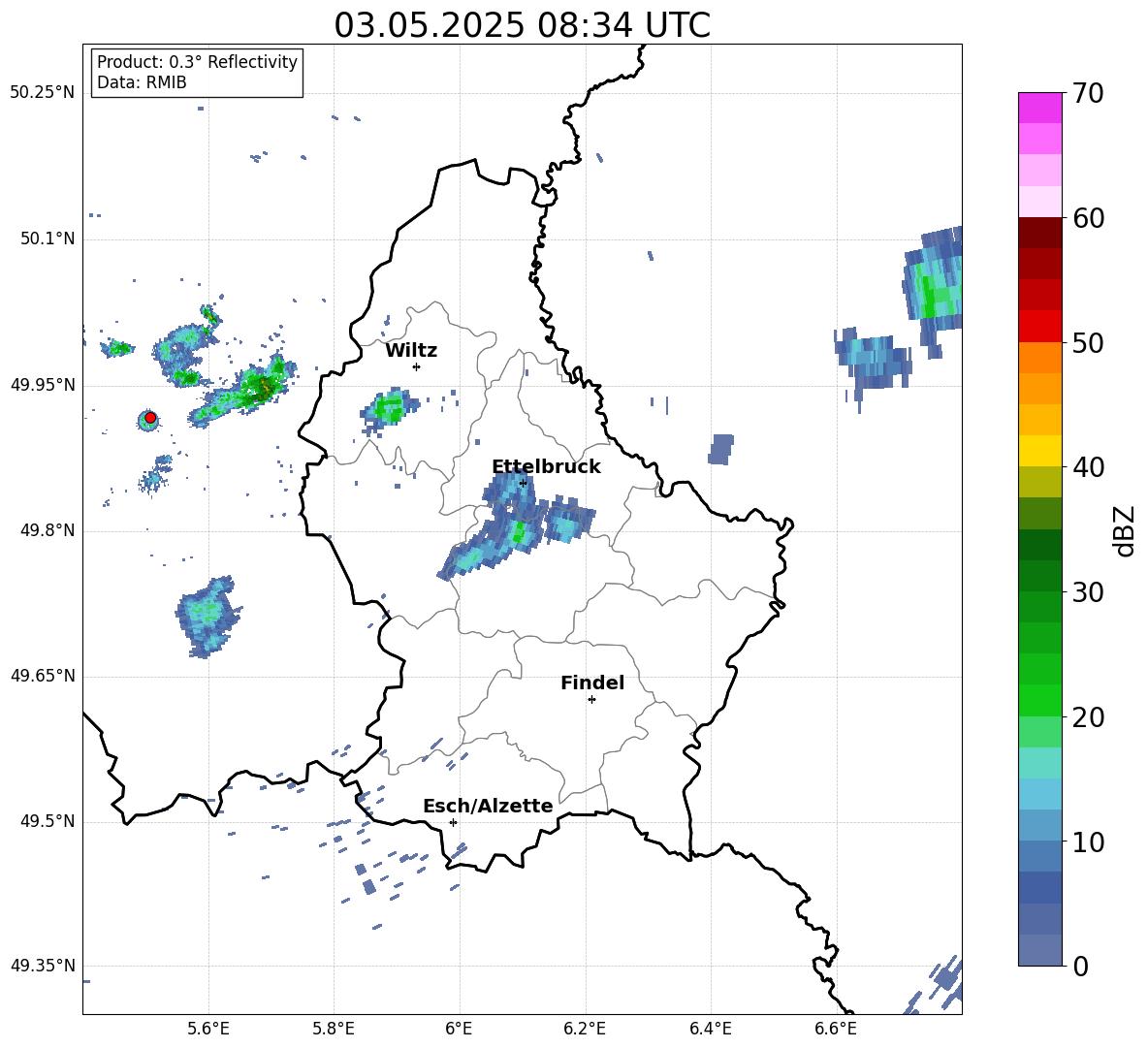Click the 49.8°N latitude label
This screenshot has width=1148, height=1048.
[47, 530]
